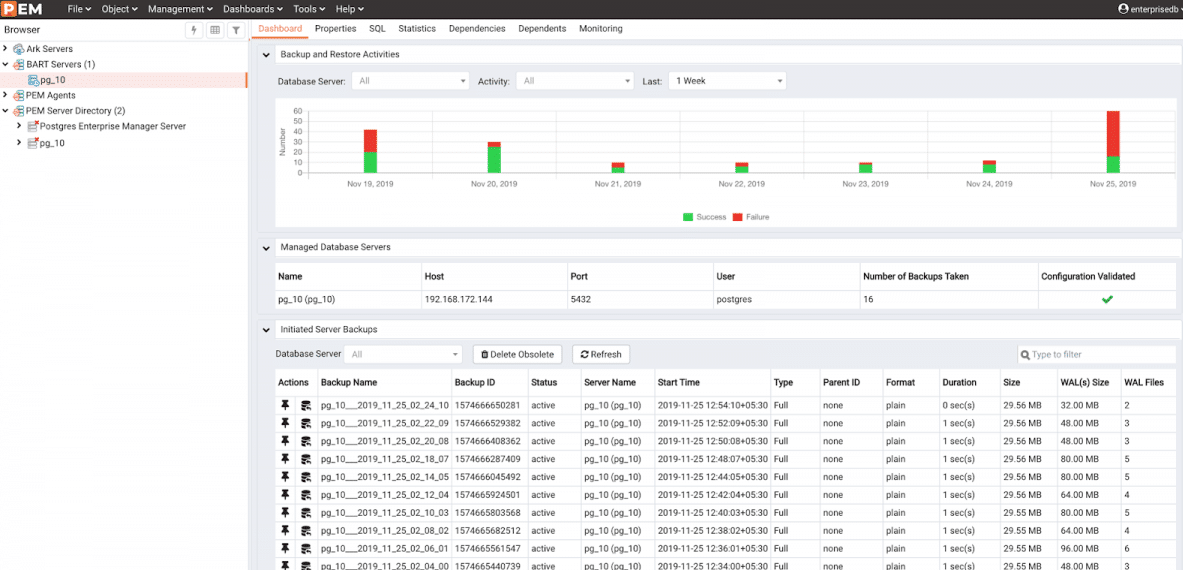This screenshot has height=570, width=1183.
Task: Open the chart Database Server dropdown
Action: pyautogui.click(x=411, y=81)
